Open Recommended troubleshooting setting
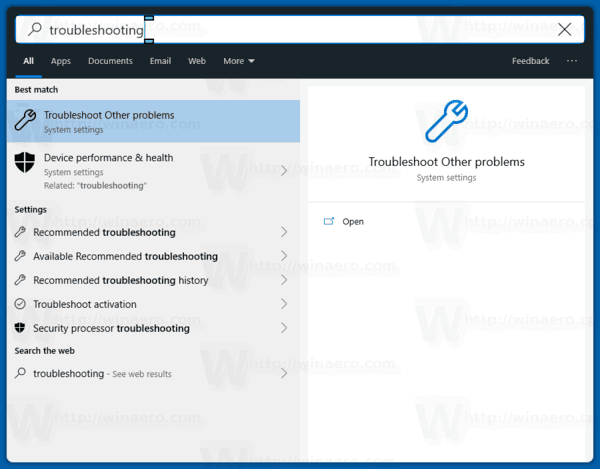Image resolution: width=600 pixels, height=469 pixels. click(153, 232)
